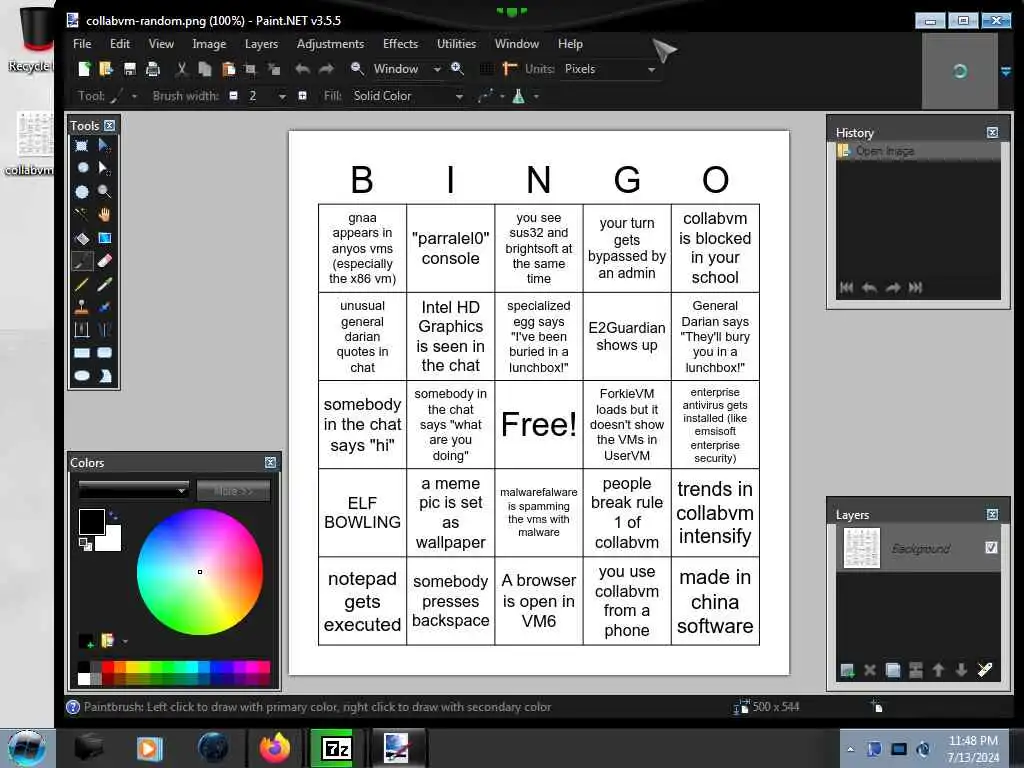This screenshot has height=768, width=1024.
Task: Click the Zoom In magnifier icon
Action: (457, 68)
